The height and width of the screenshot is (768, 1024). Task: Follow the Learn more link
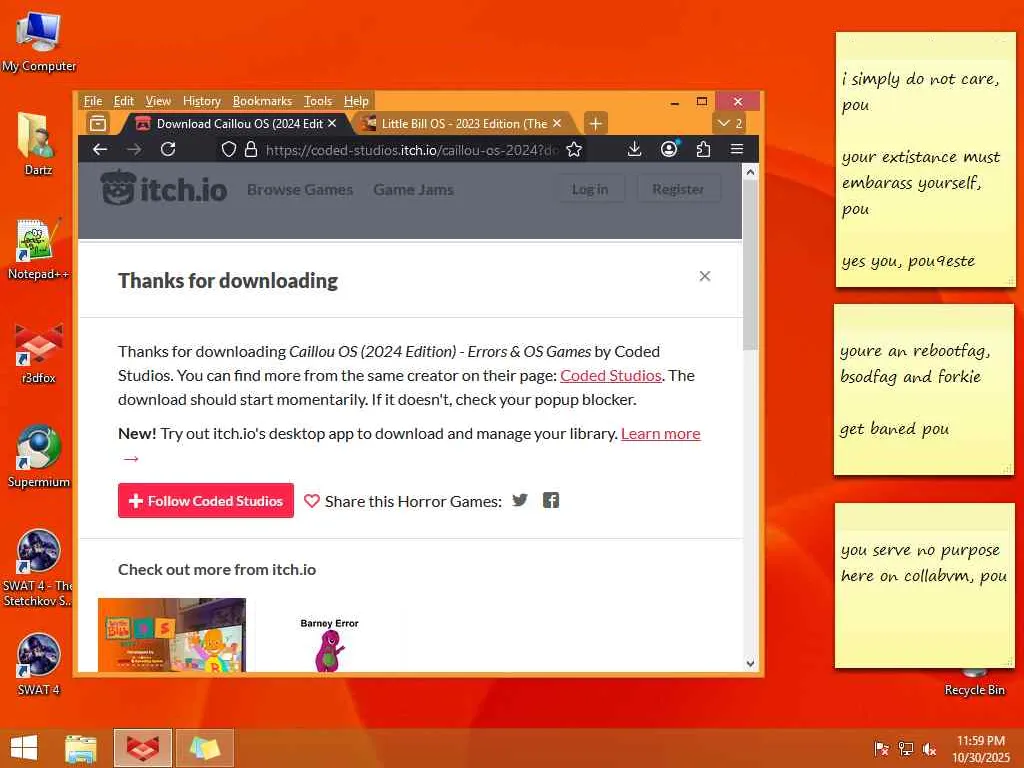click(x=660, y=434)
